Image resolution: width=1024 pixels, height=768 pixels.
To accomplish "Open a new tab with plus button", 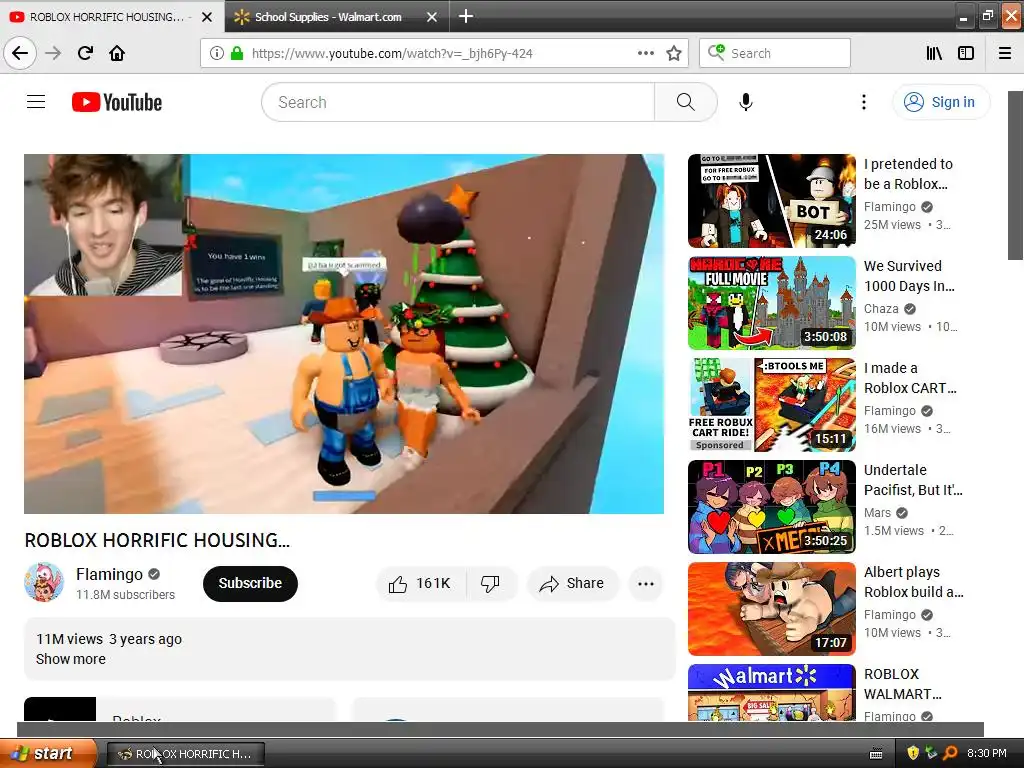I will [466, 16].
